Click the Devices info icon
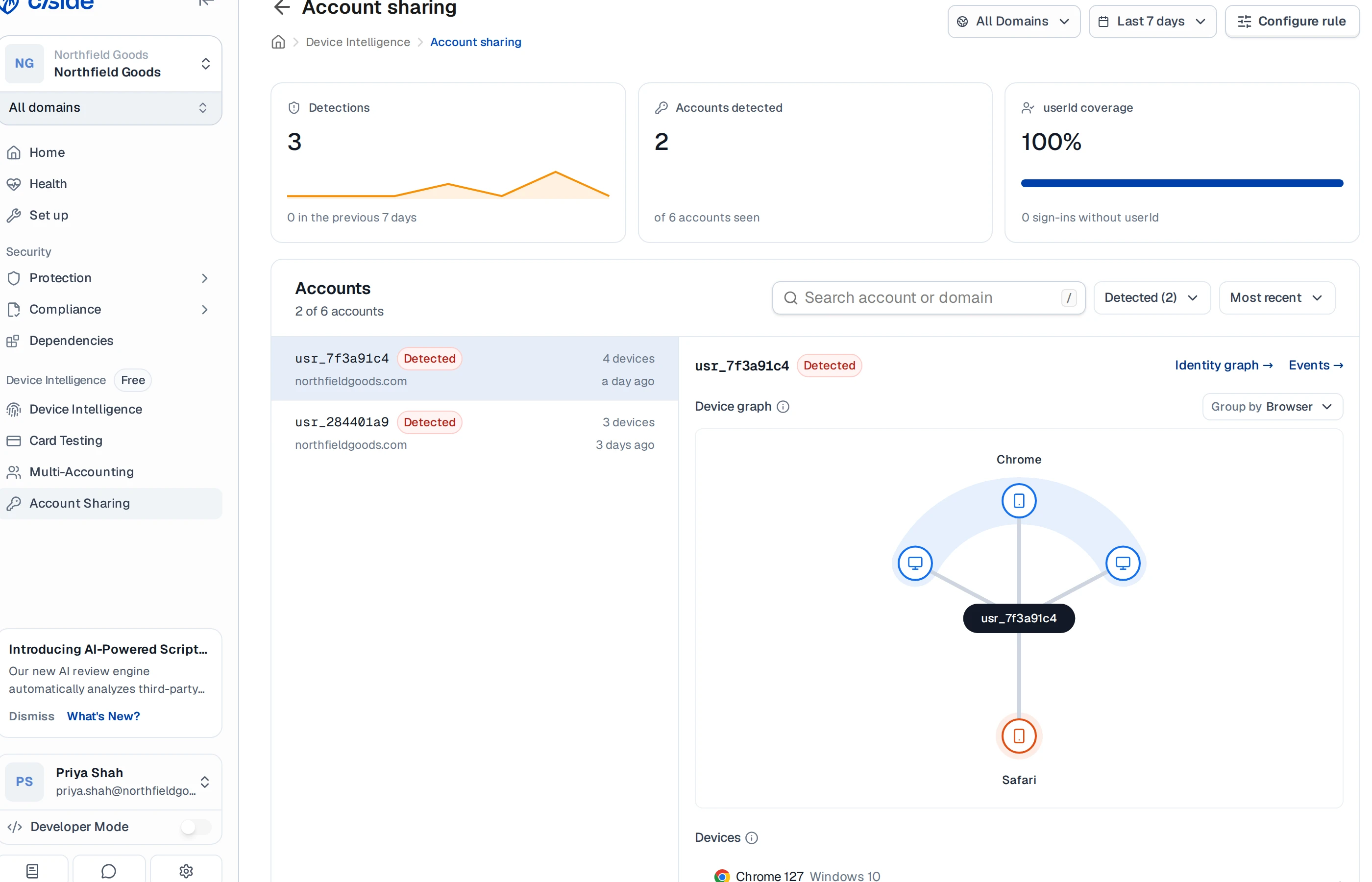 pyautogui.click(x=752, y=837)
